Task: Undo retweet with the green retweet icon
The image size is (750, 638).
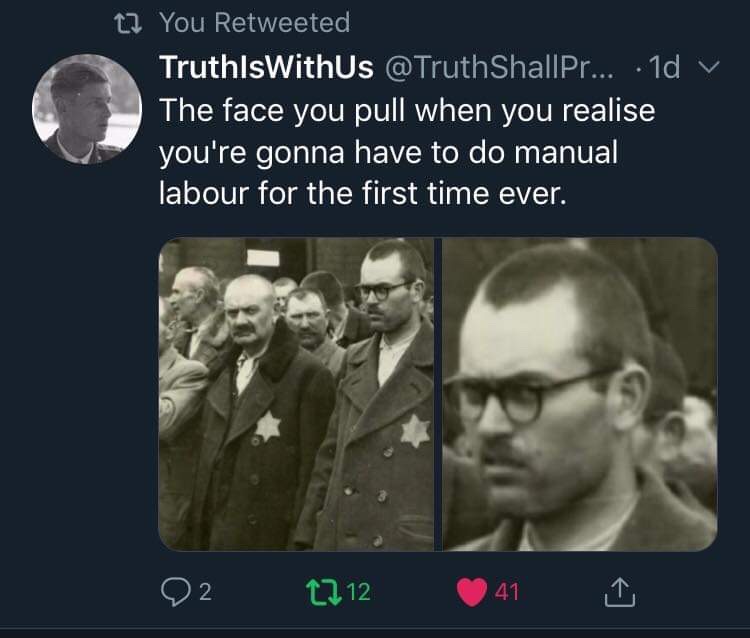Action: [x=324, y=592]
